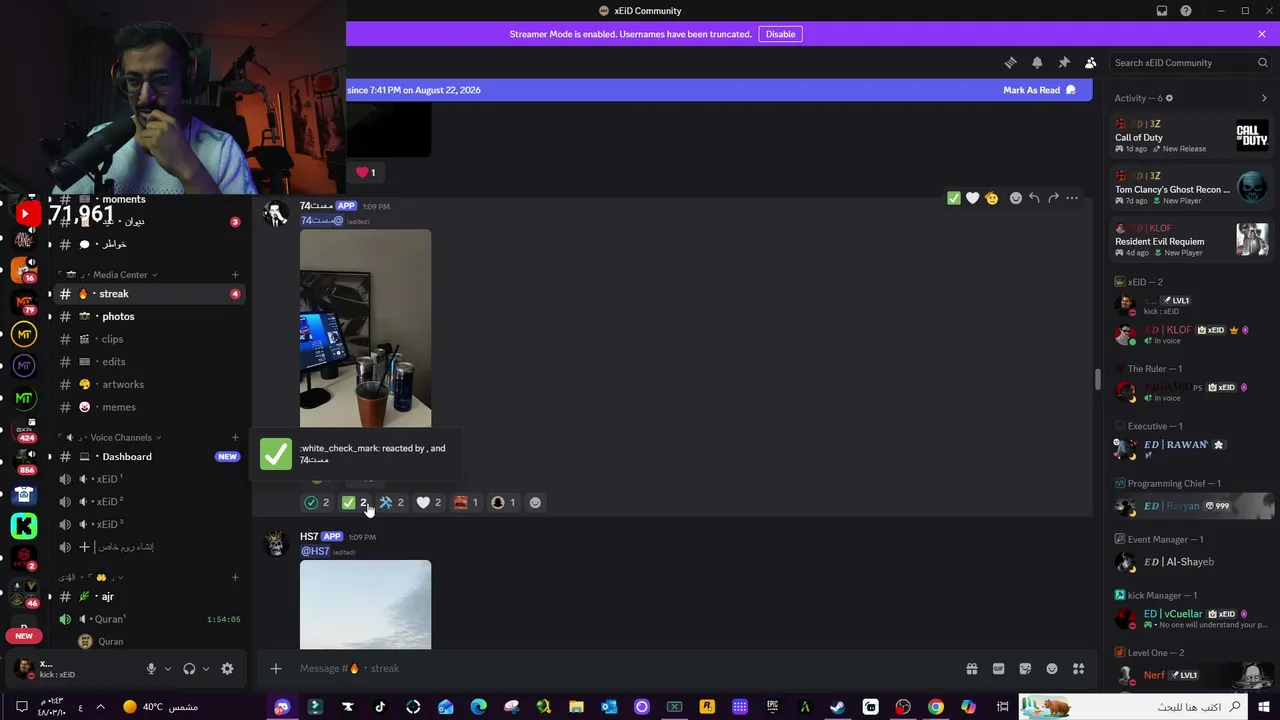Open the emoji picker in message bar
The image size is (1280, 720).
click(x=1052, y=669)
